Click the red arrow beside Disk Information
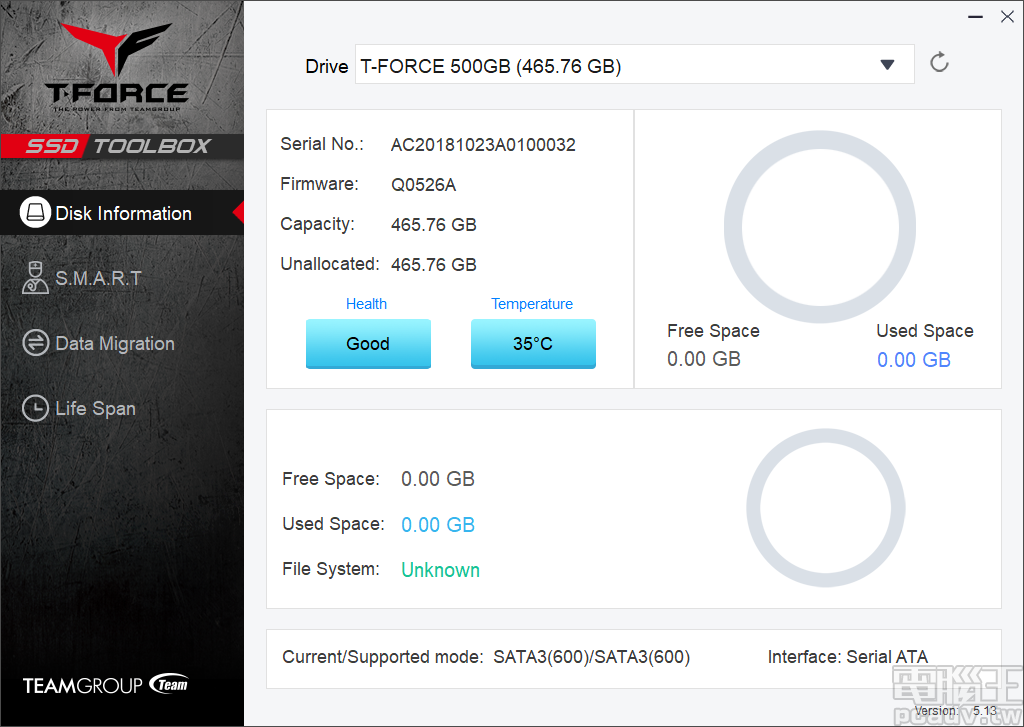Image resolution: width=1024 pixels, height=727 pixels. coord(239,212)
